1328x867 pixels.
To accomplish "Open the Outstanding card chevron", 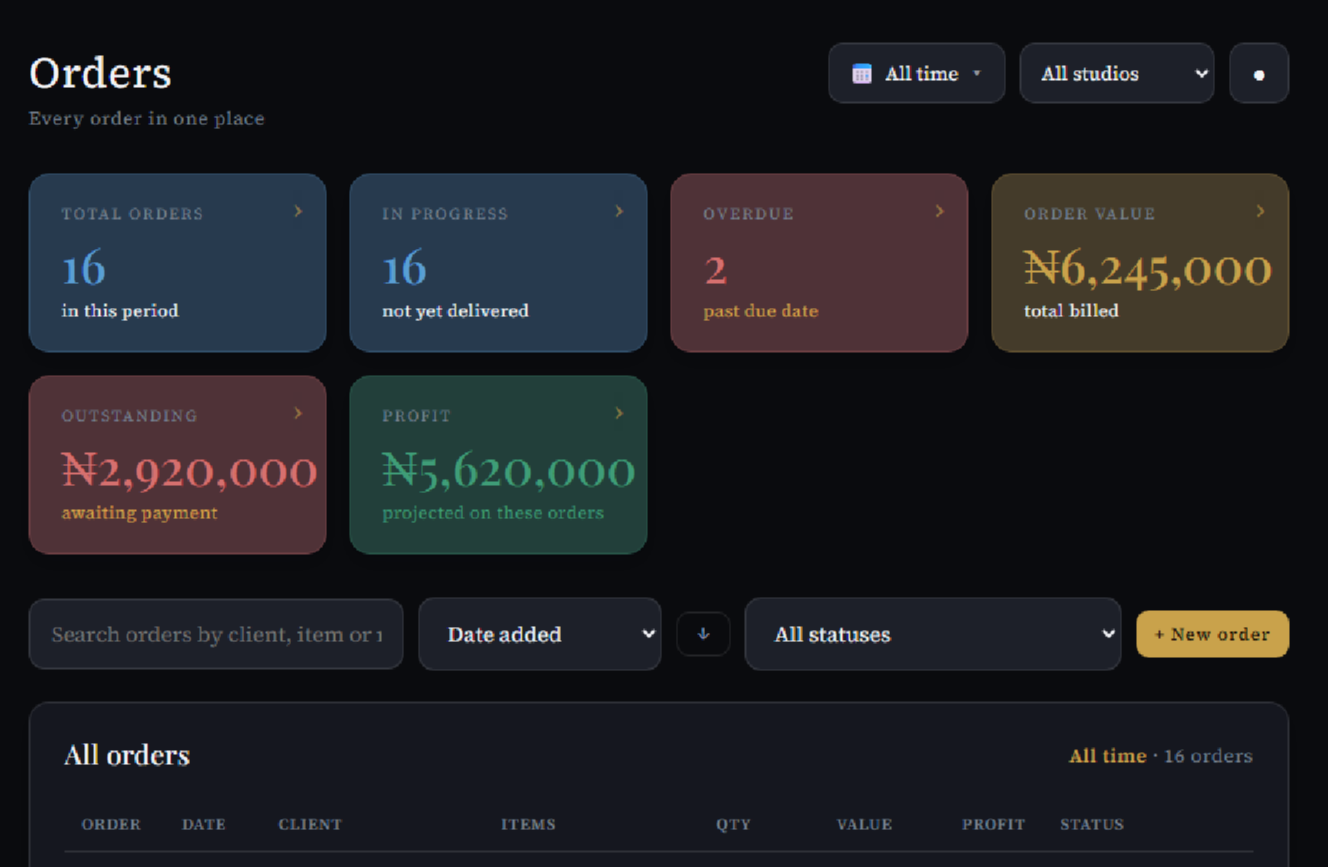I will click(298, 413).
